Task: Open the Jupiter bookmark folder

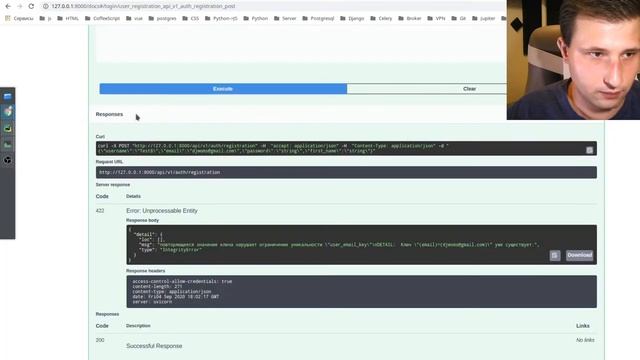Action: point(483,18)
